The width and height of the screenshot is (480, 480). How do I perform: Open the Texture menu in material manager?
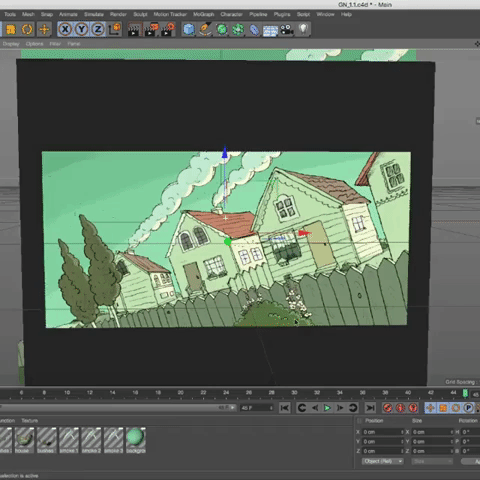[30, 421]
